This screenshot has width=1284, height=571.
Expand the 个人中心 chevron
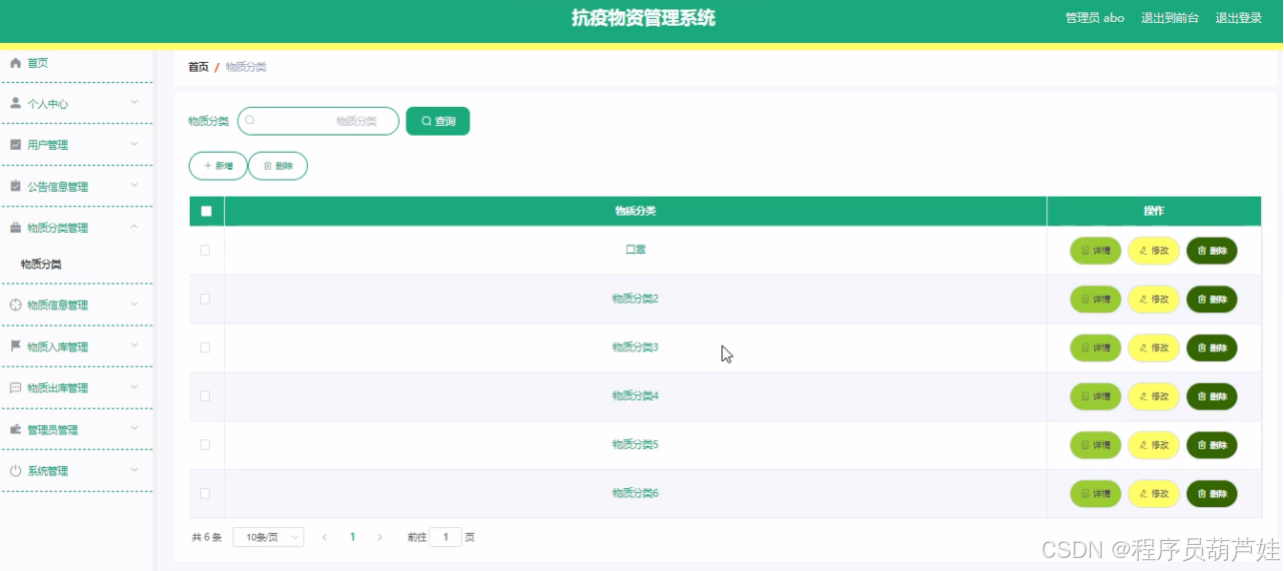pos(134,103)
